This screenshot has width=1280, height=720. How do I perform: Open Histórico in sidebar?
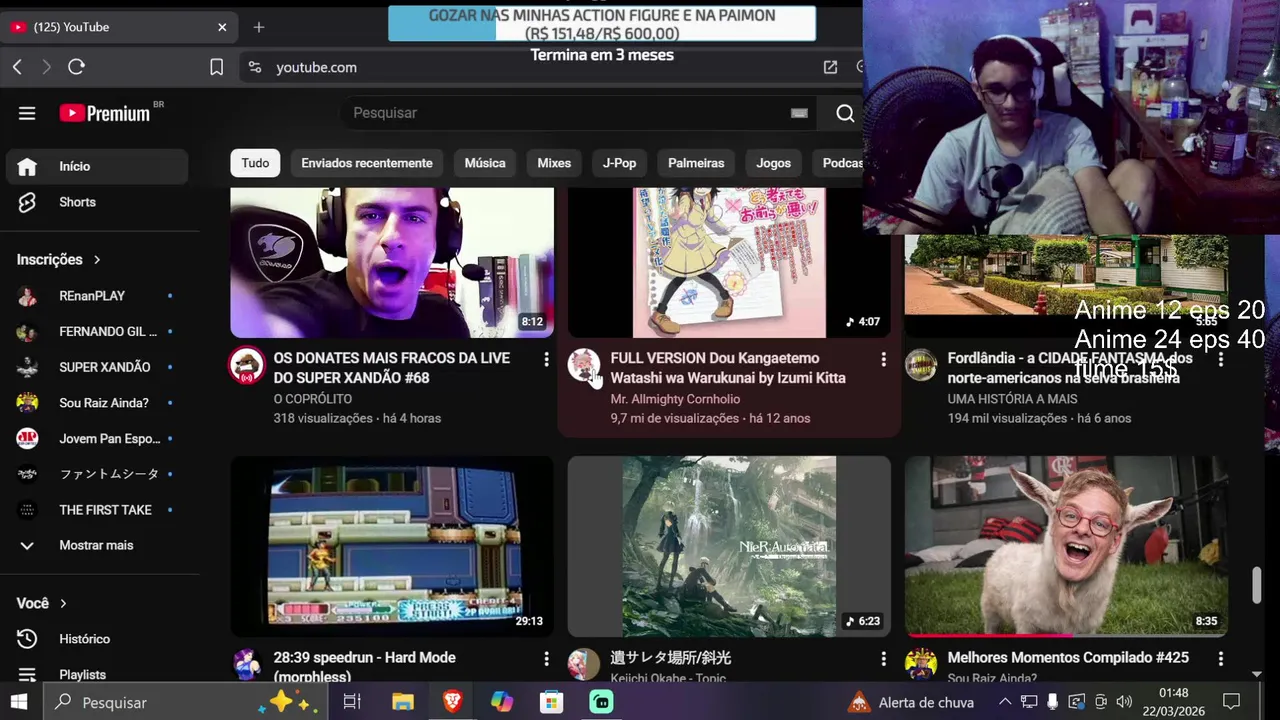tap(97, 639)
